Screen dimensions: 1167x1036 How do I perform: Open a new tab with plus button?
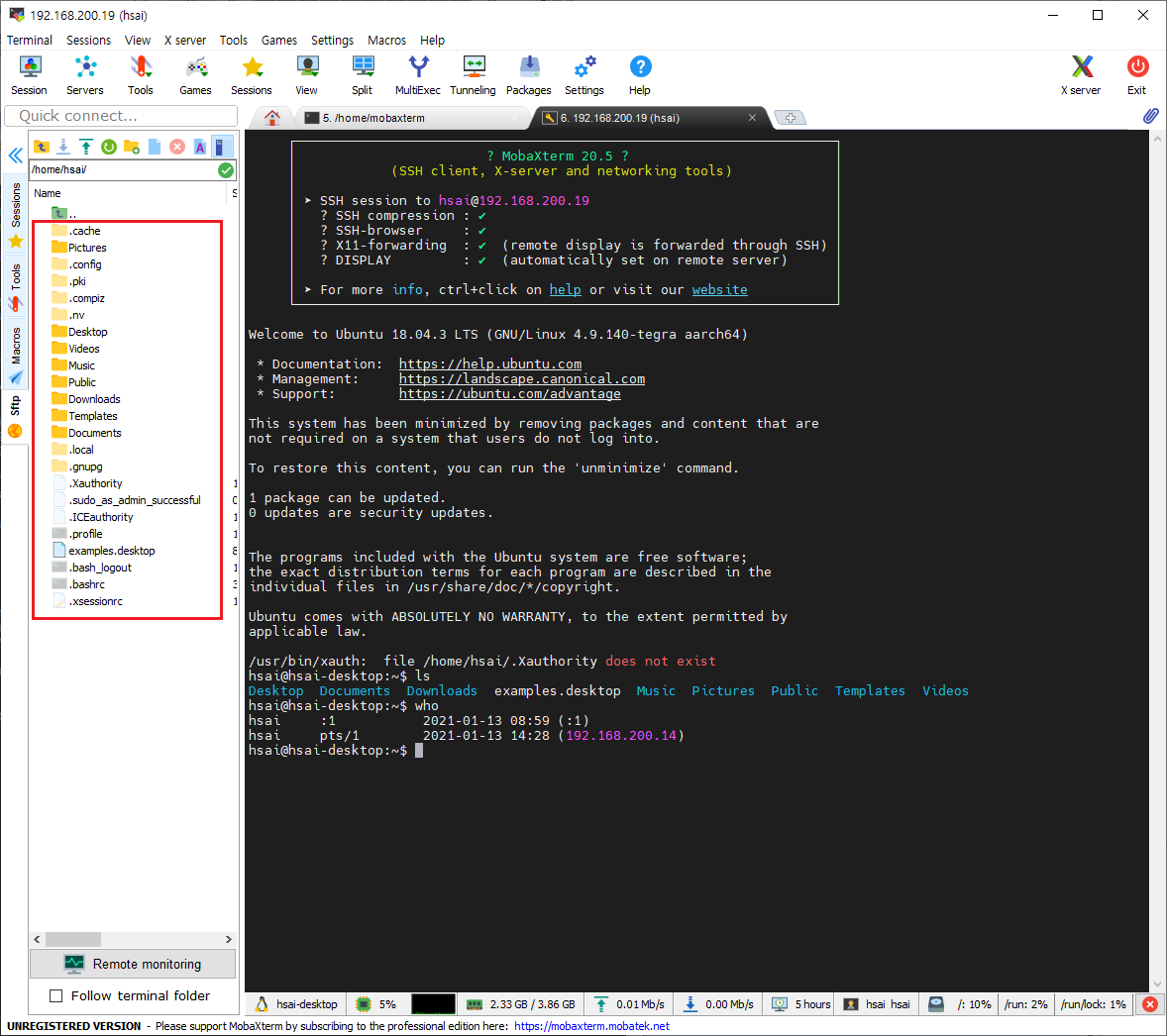point(791,118)
